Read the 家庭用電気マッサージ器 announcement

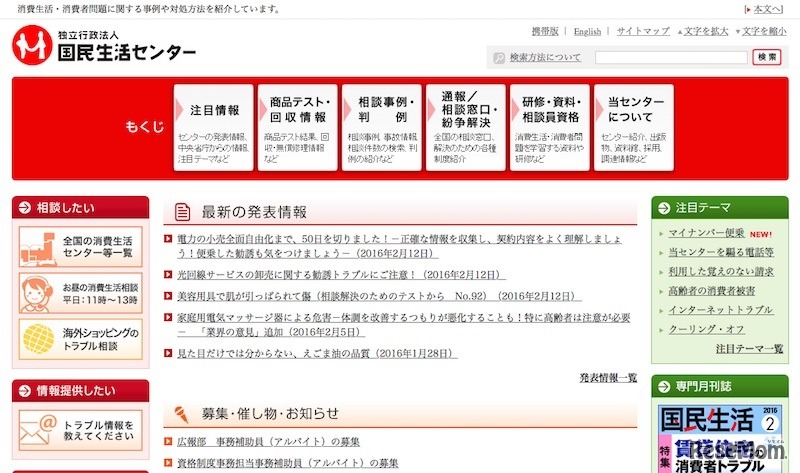click(404, 325)
